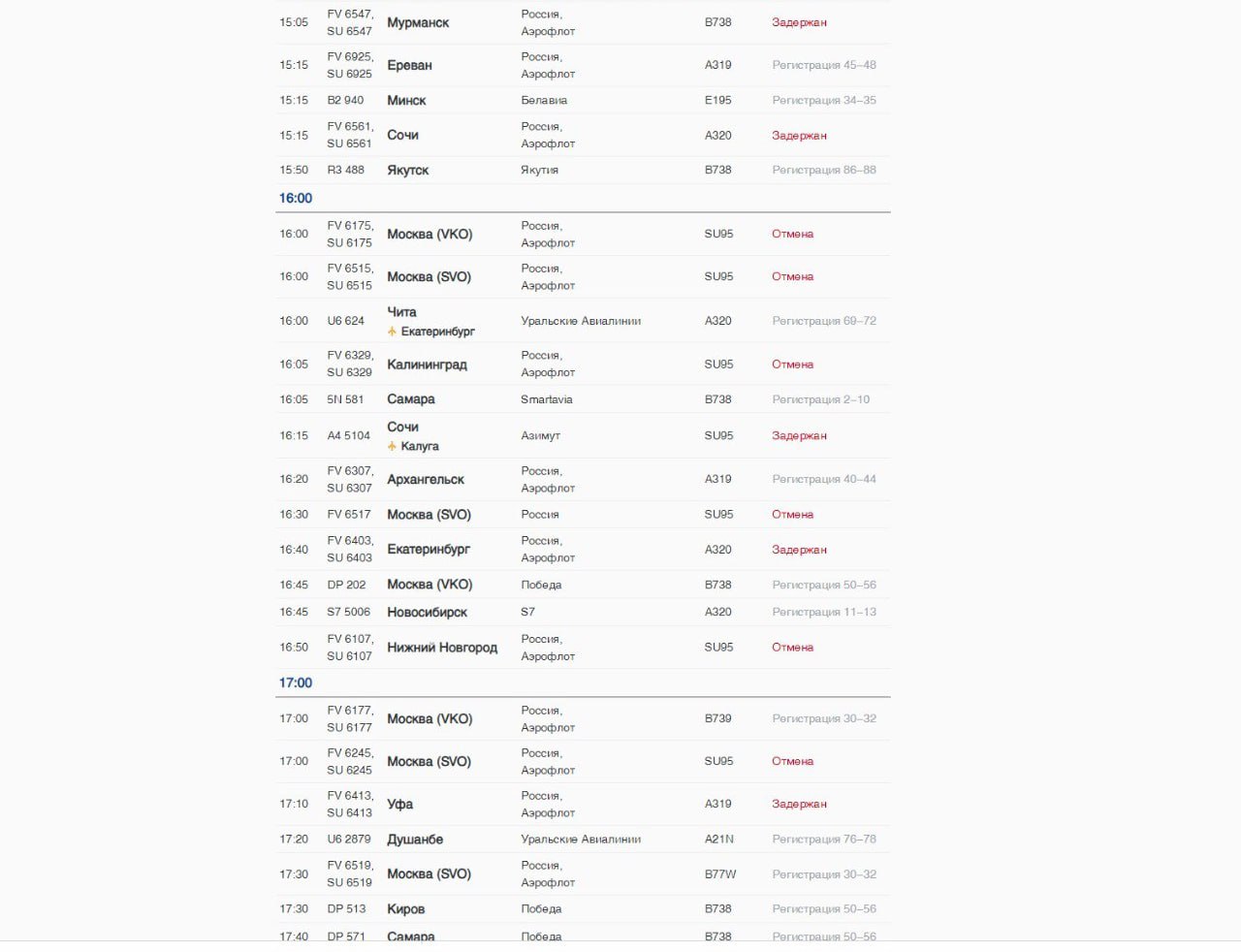Open the Архангельск flight entry
Viewport: 1241px width, 952px height.
click(426, 479)
